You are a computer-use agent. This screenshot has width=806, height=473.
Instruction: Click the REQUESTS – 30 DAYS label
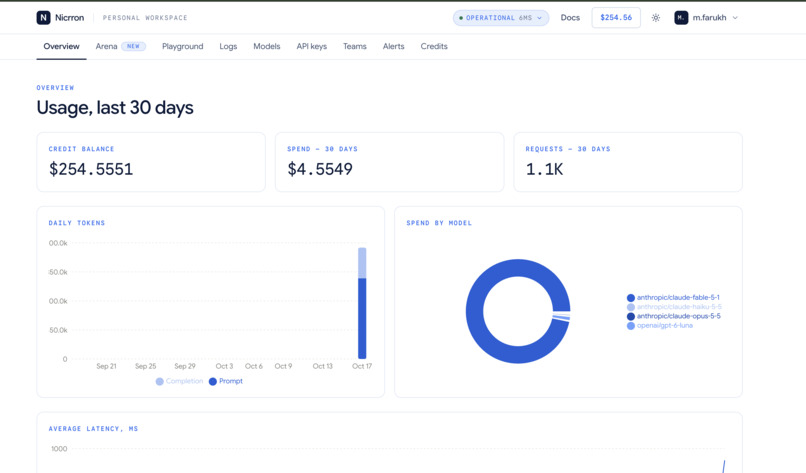[x=568, y=149]
